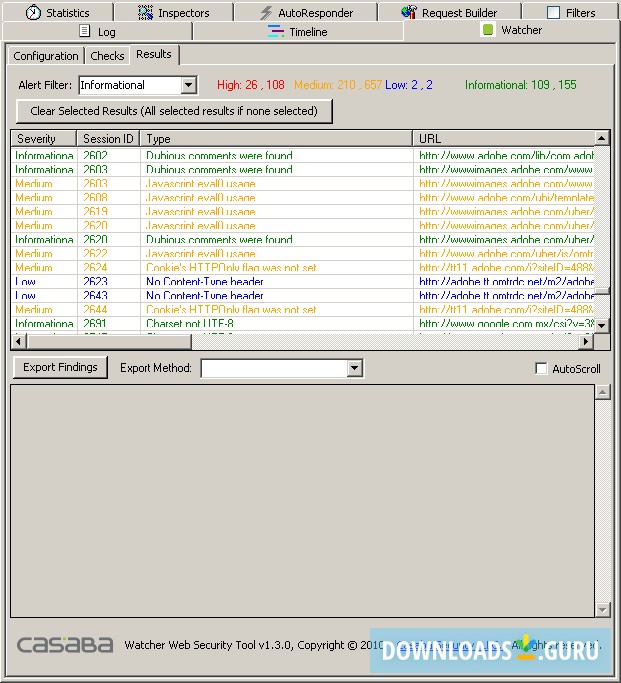Click the Inspectors tab icon
This screenshot has height=683, width=621.
145,13
